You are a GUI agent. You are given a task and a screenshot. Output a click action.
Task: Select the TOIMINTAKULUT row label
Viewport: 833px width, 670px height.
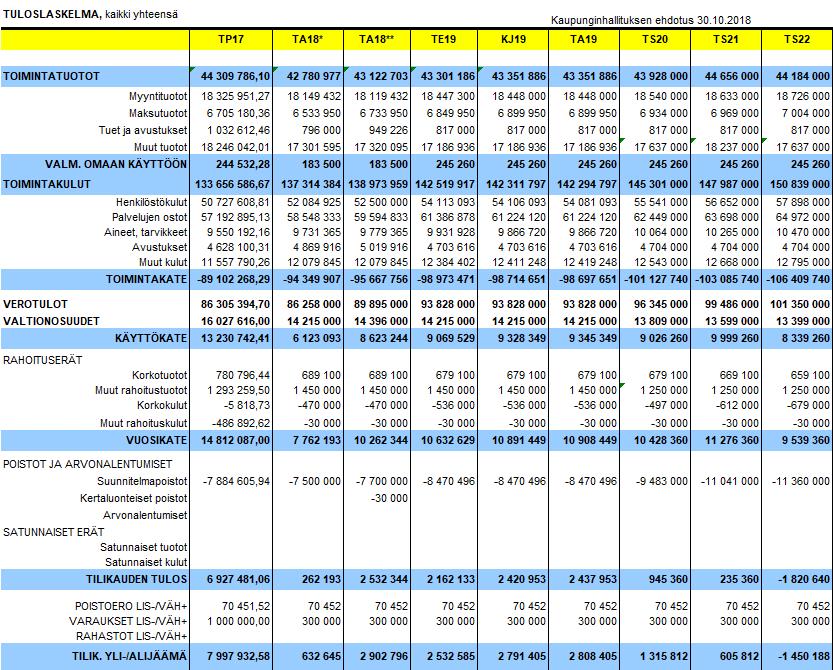pos(47,184)
